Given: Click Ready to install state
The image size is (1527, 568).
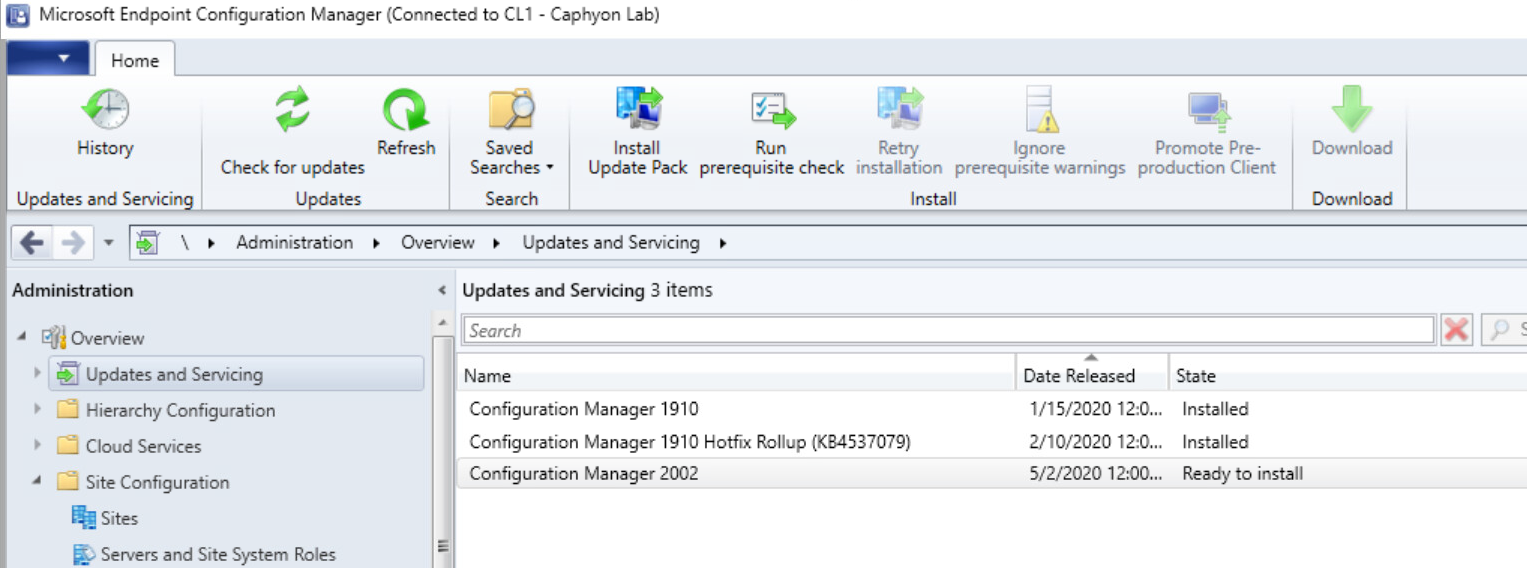Looking at the screenshot, I should click(1242, 474).
